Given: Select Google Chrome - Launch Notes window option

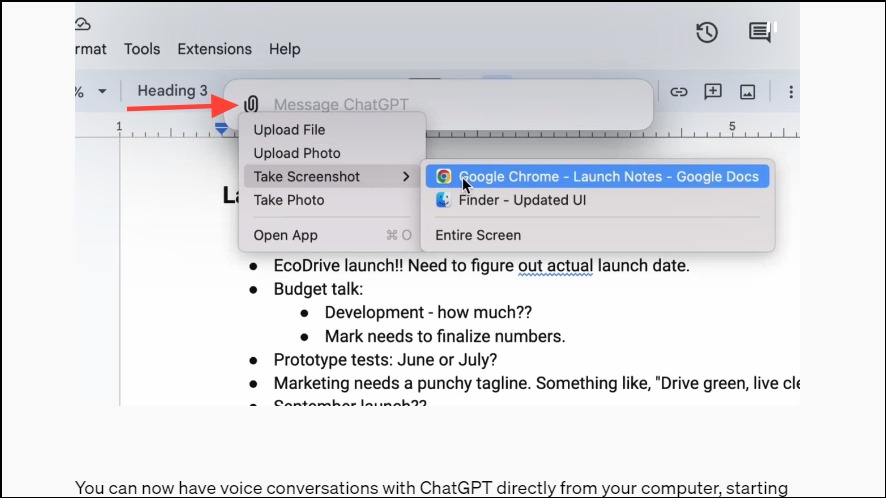Looking at the screenshot, I should (x=597, y=176).
